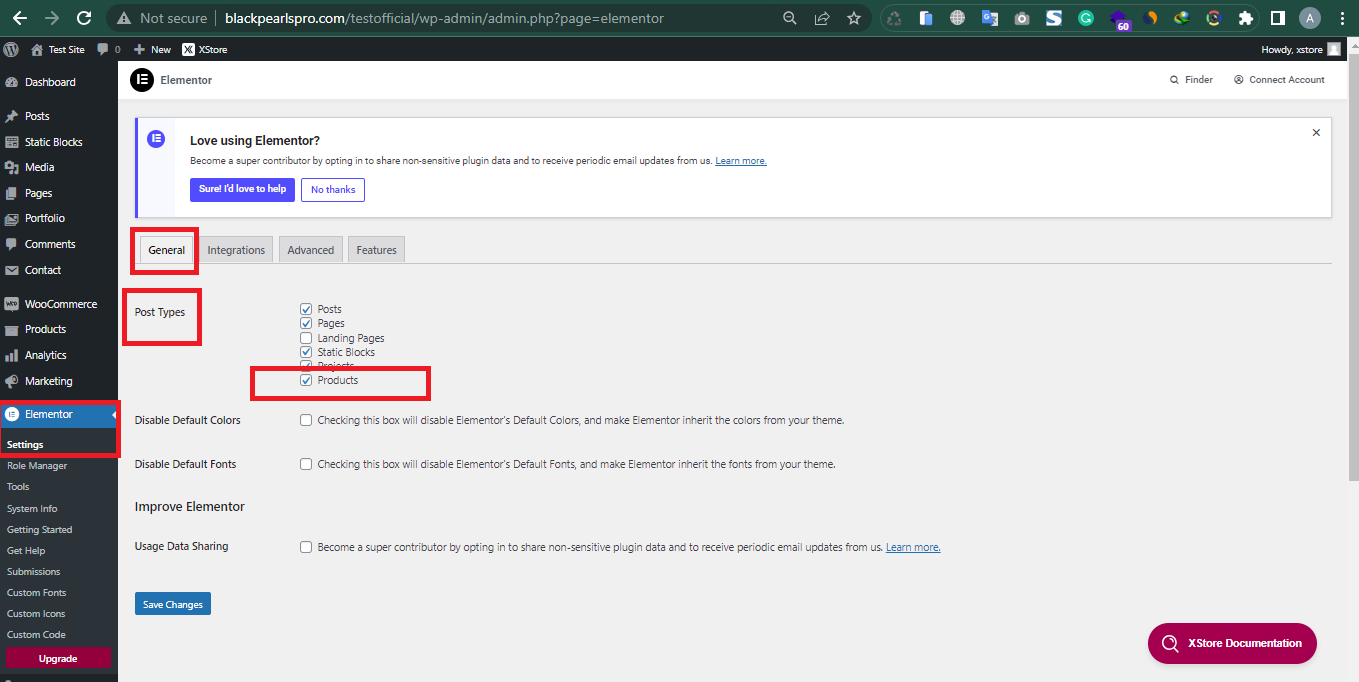Toggle the Products post type checkbox
Screen dimensions: 1359x682
click(x=306, y=380)
